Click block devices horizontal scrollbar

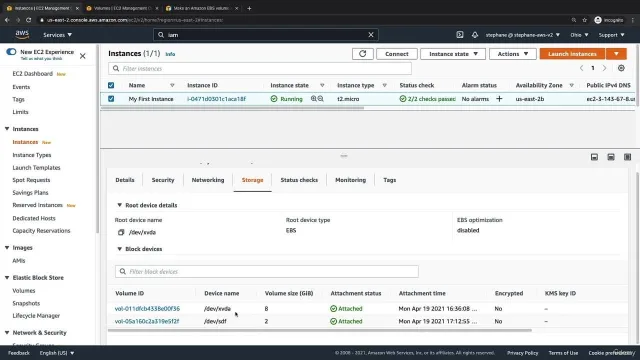point(320,330)
